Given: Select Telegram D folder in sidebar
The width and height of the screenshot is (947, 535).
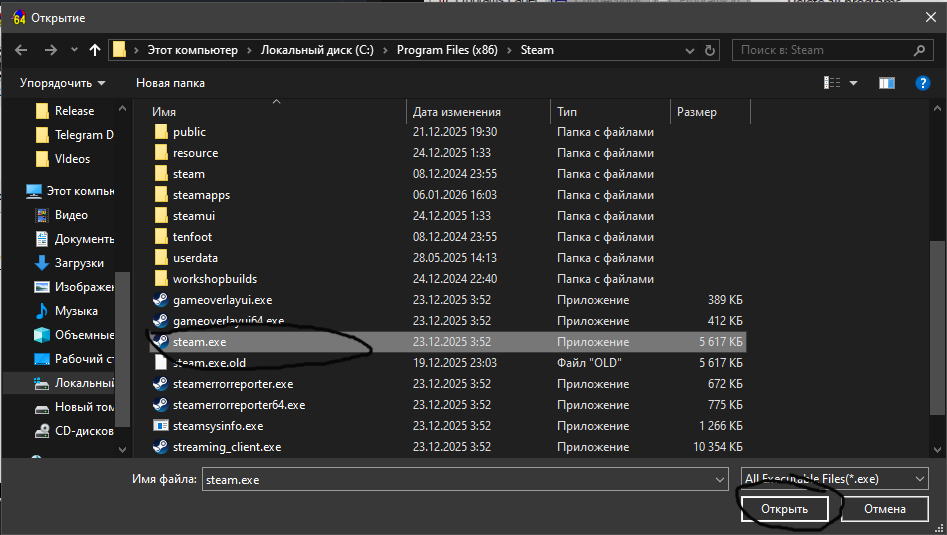Looking at the screenshot, I should click(x=74, y=135).
